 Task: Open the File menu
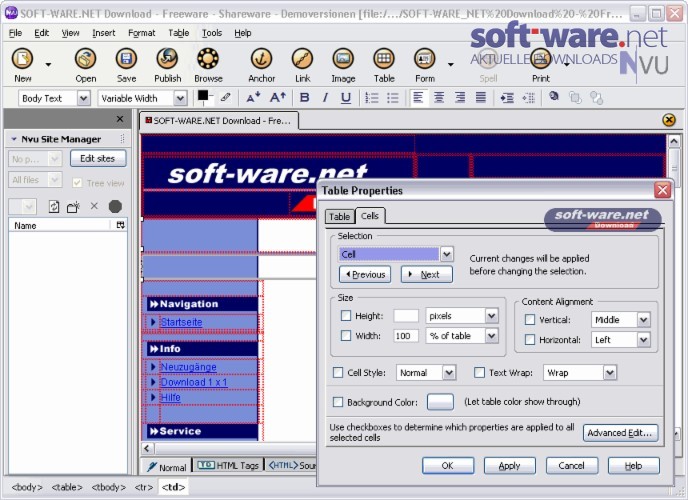pyautogui.click(x=15, y=33)
